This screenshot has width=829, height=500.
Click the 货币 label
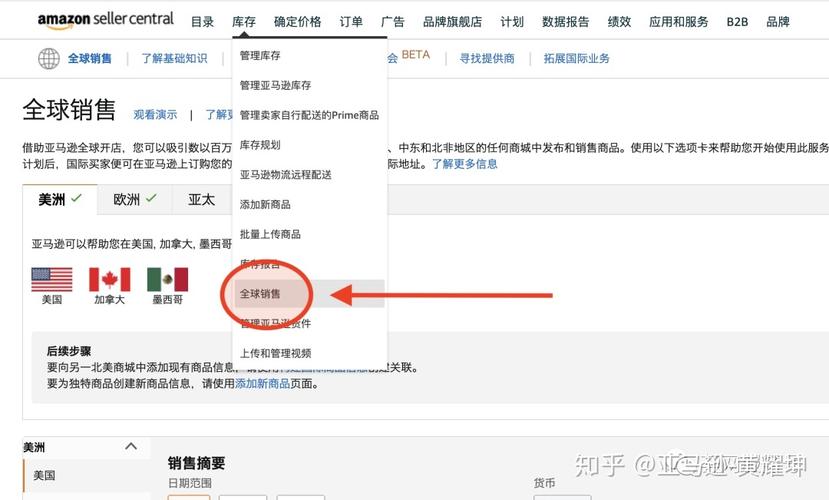point(545,483)
